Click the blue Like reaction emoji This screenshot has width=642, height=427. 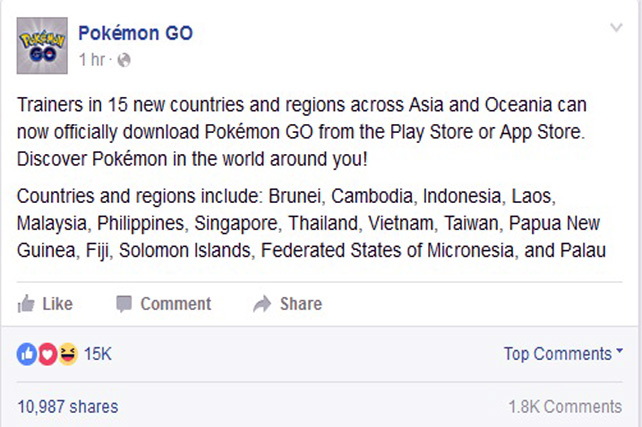27,353
